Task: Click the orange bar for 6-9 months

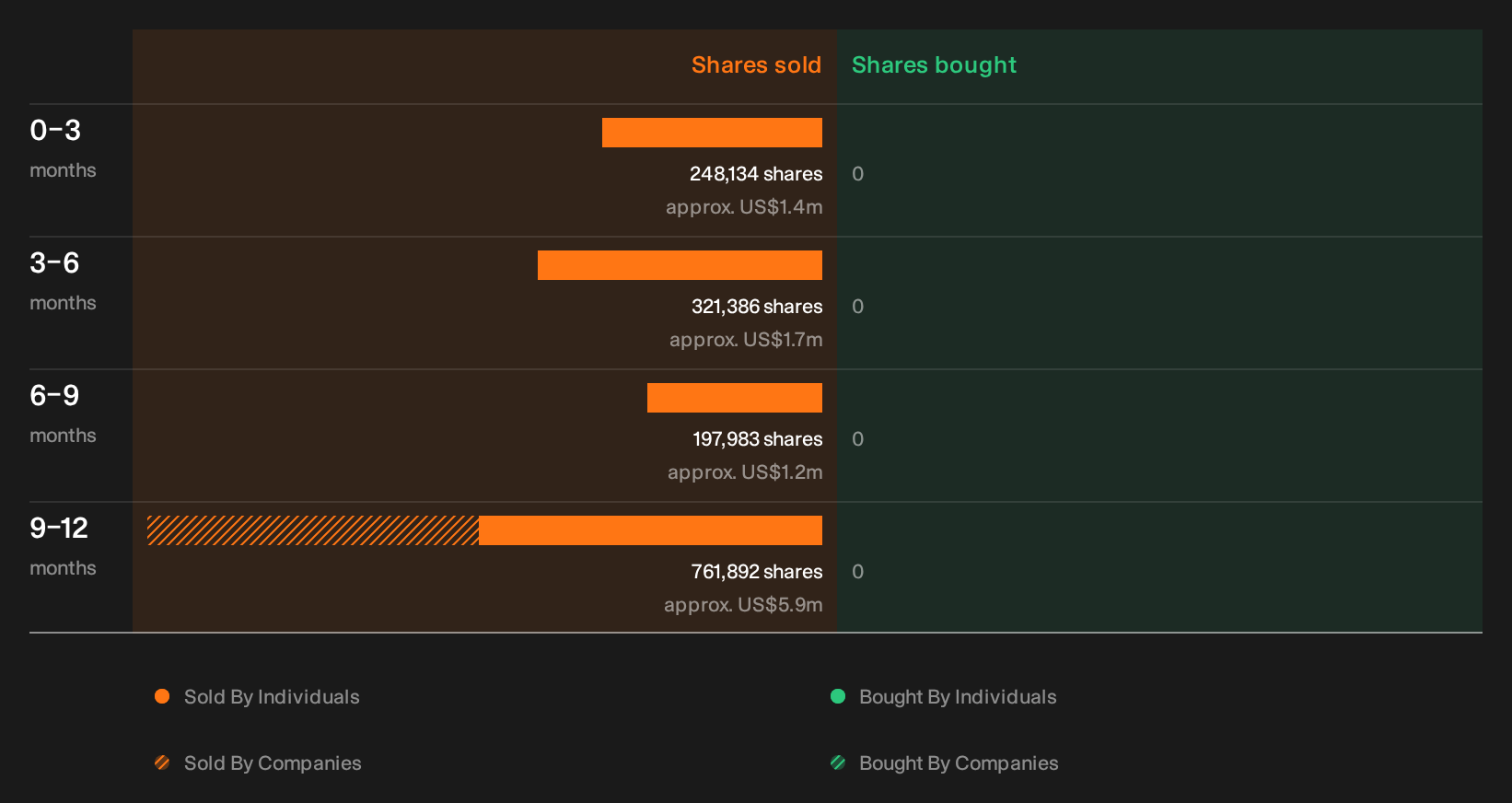Action: click(735, 398)
